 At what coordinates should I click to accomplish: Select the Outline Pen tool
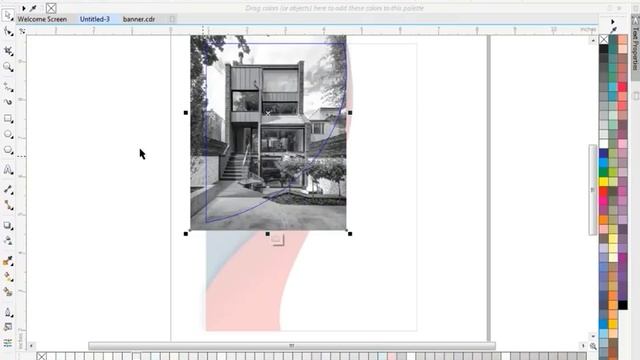point(8,312)
